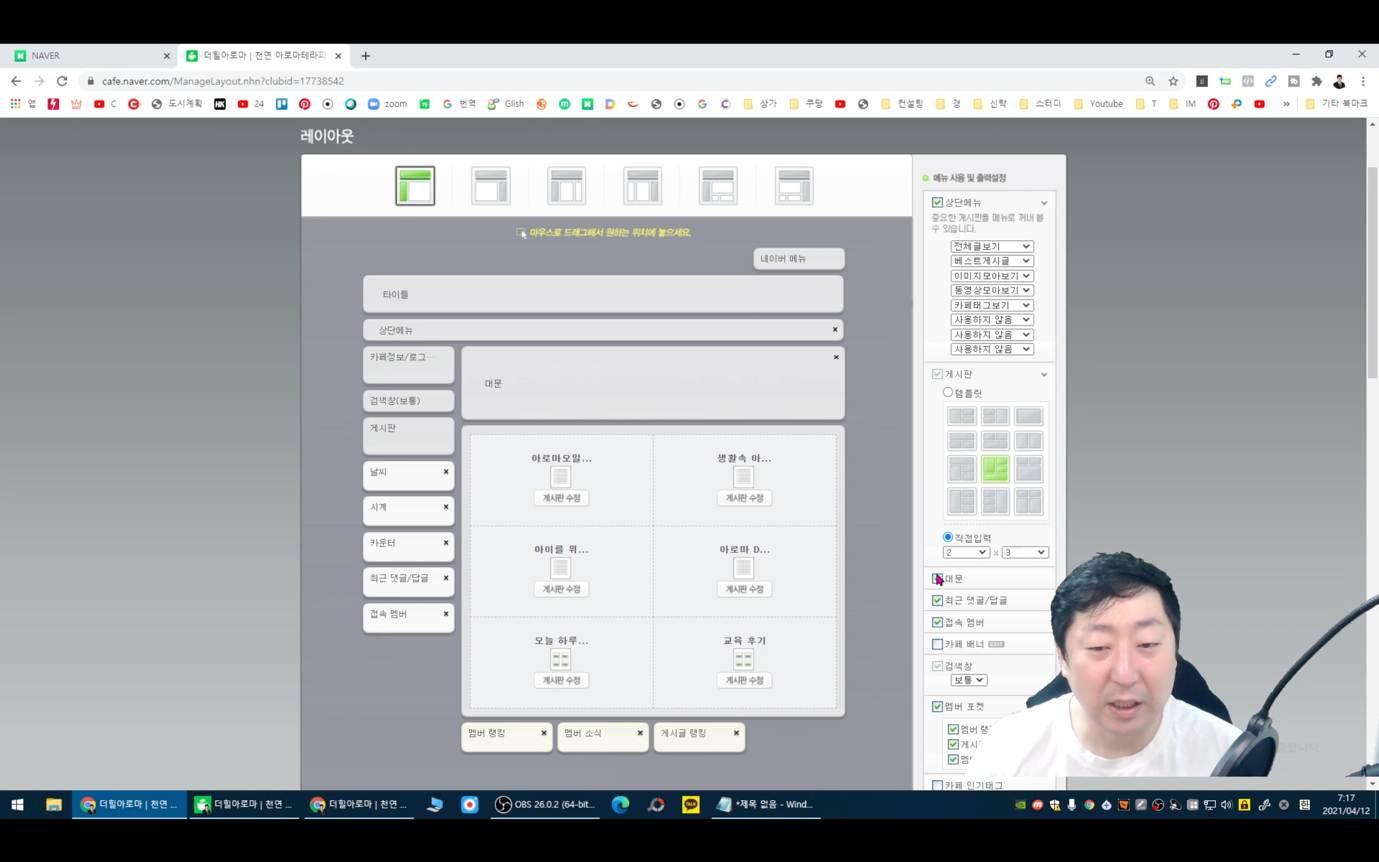Click 게시판 수정 under 오늘 하루

pos(561,680)
